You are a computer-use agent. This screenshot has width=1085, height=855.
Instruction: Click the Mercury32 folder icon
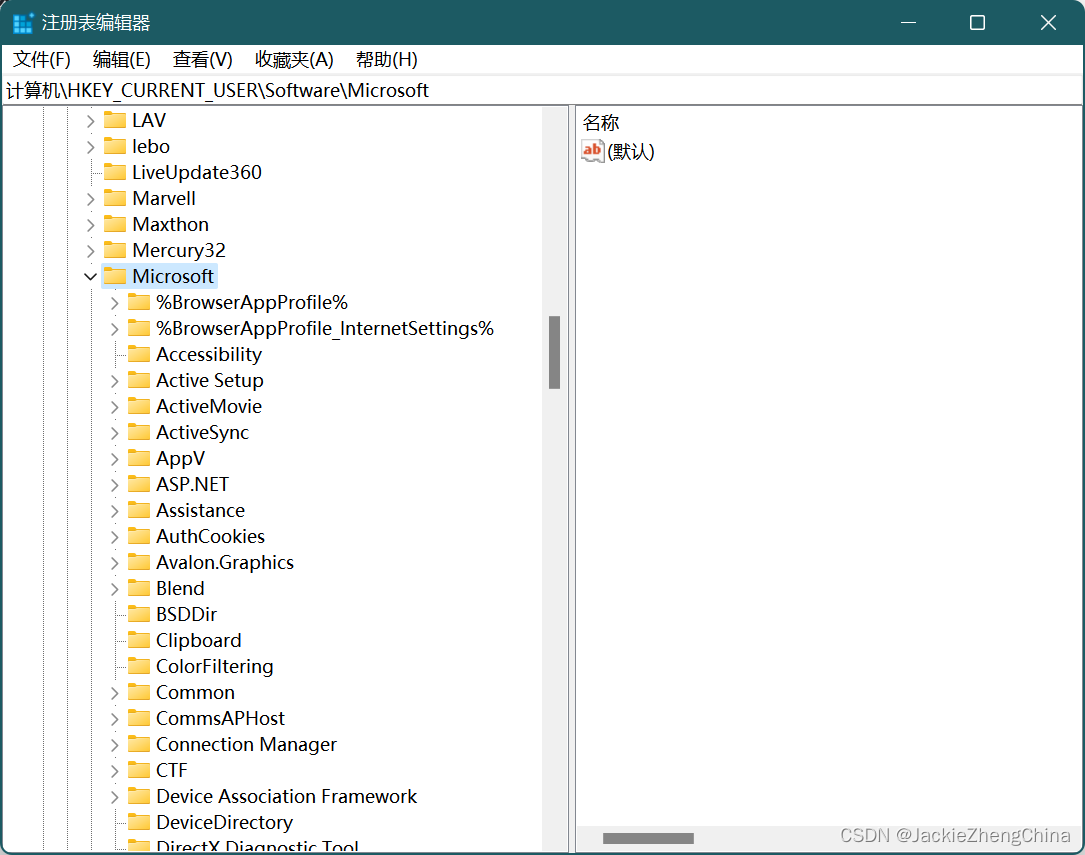115,250
